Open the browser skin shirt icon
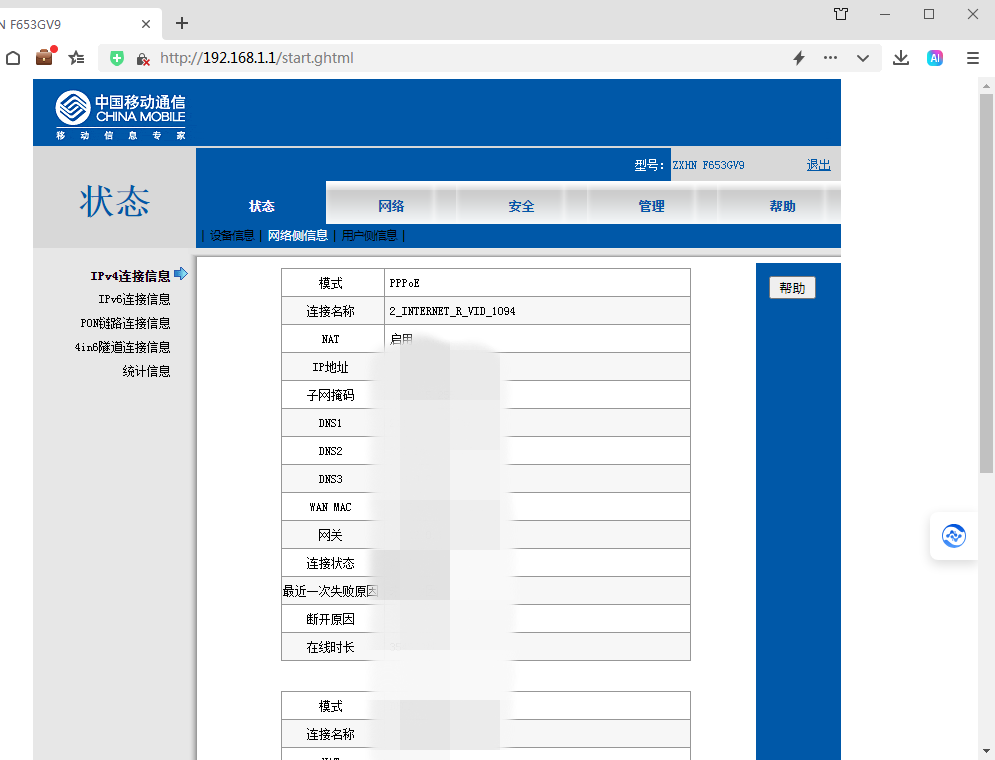Screen dimensions: 995x760 tap(841, 14)
